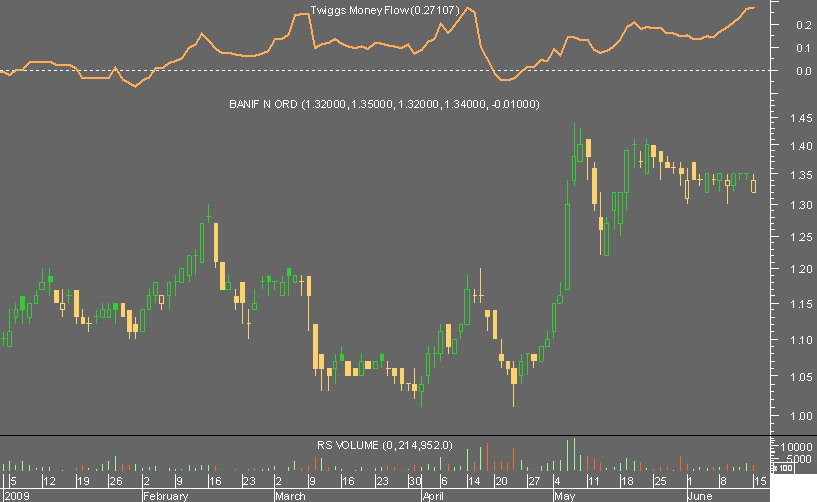The width and height of the screenshot is (817, 502).
Task: Click the May month label
Action: 565,496
